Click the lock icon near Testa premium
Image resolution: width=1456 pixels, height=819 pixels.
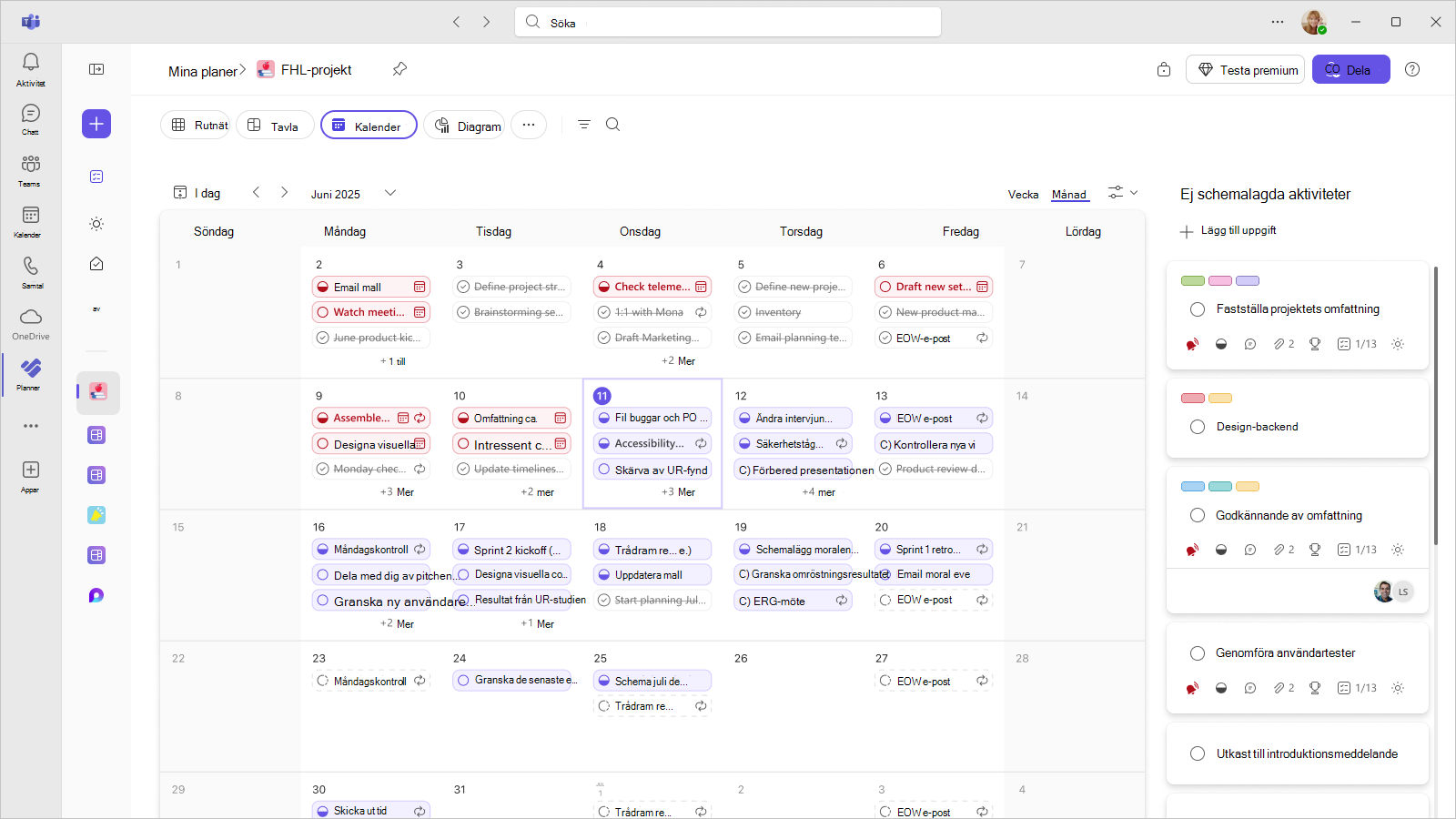pos(1164,69)
